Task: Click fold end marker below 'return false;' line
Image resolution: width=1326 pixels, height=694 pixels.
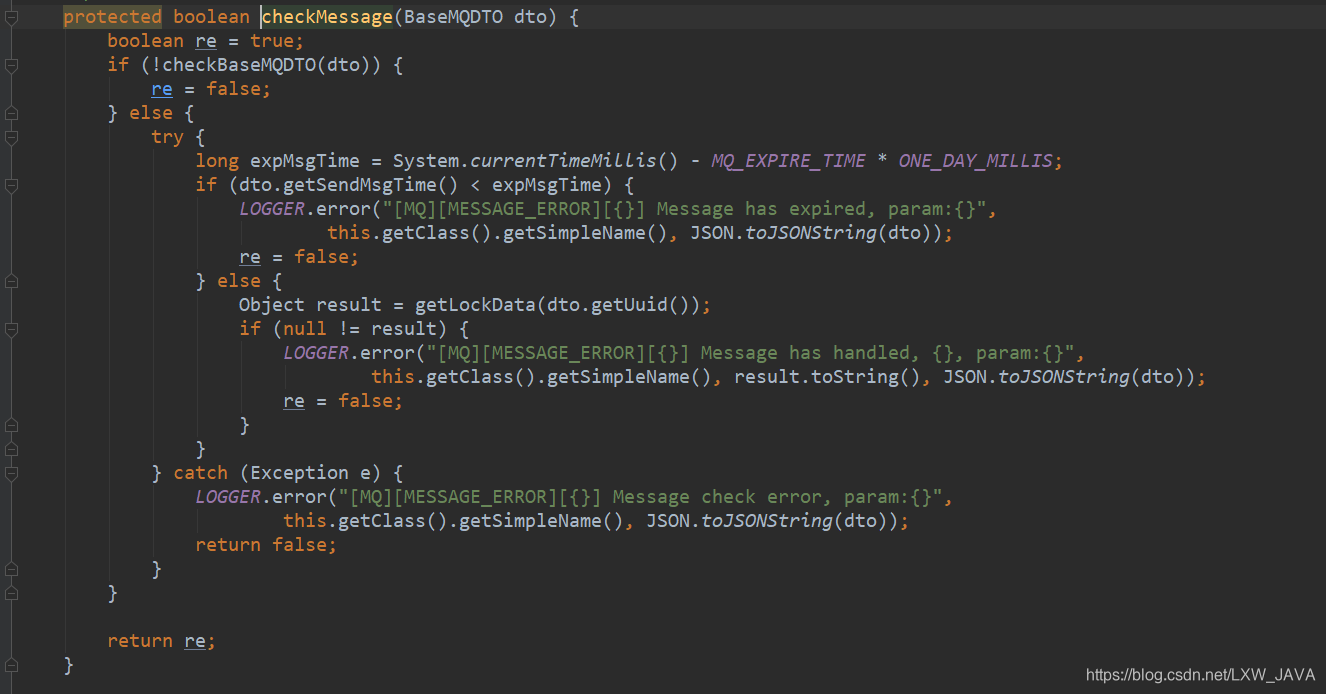Action: (11, 569)
